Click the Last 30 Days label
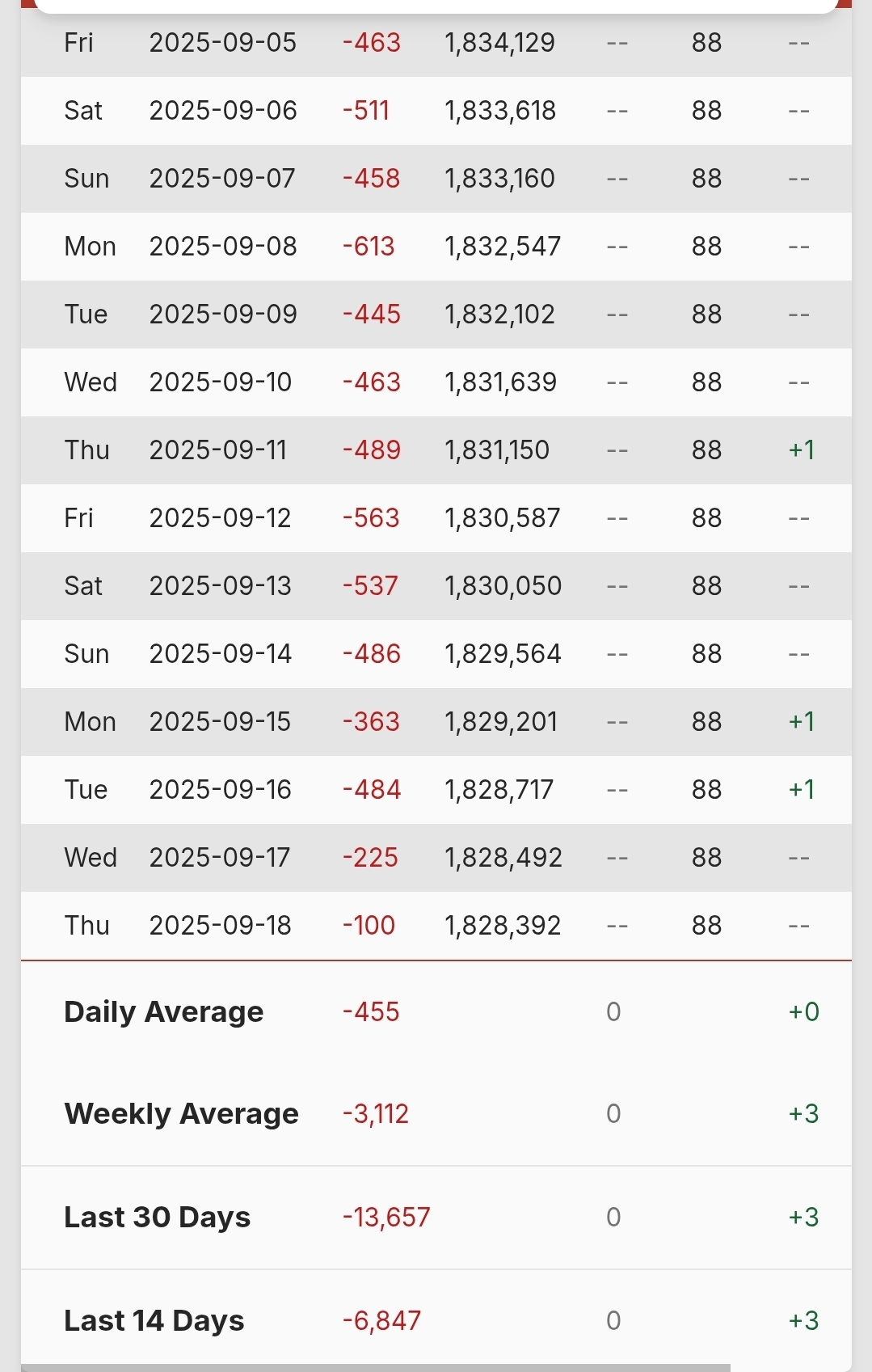The width and height of the screenshot is (872, 1372). click(x=157, y=1218)
